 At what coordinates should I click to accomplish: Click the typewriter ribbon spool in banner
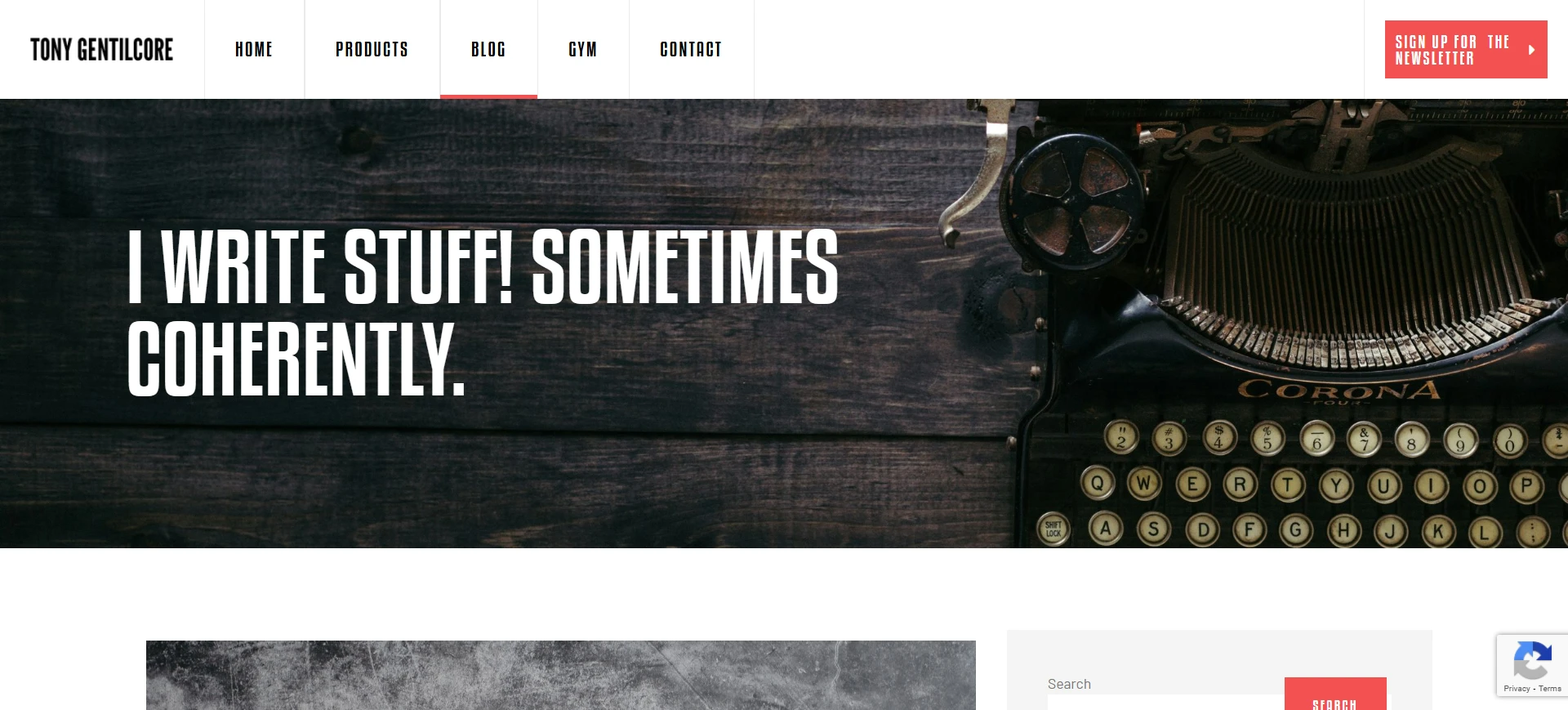[1077, 200]
